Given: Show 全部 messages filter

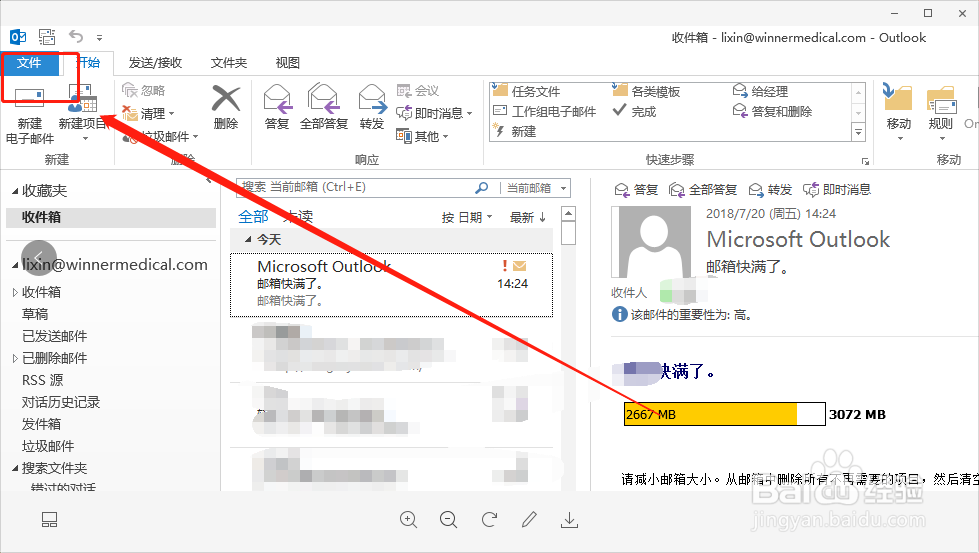Looking at the screenshot, I should tap(253, 217).
